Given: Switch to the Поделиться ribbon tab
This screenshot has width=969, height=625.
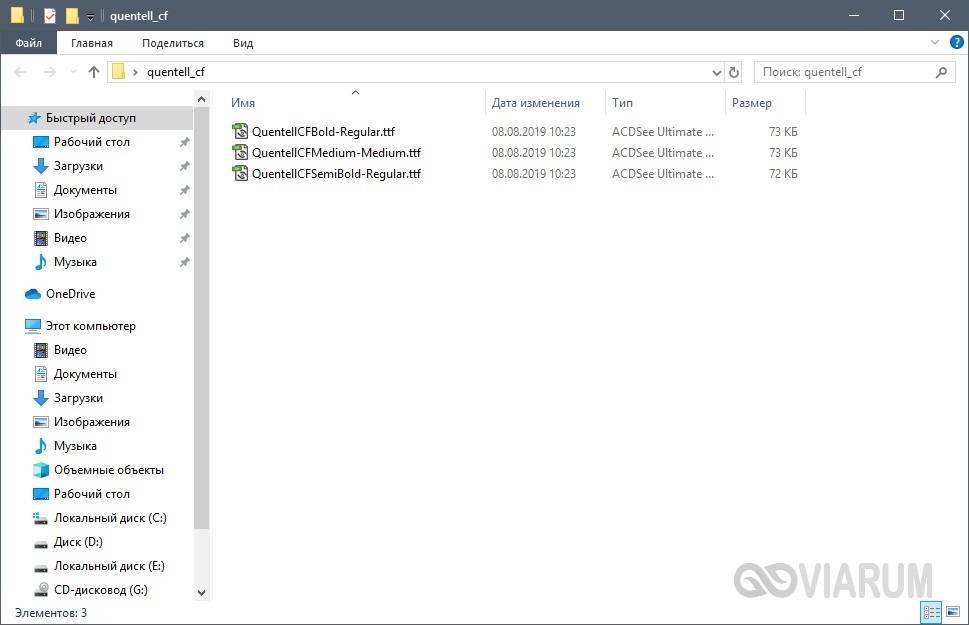Looking at the screenshot, I should click(x=172, y=43).
